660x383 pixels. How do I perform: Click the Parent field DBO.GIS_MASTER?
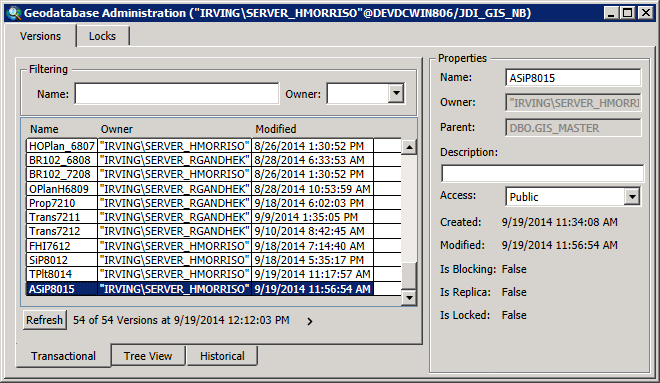[573, 128]
